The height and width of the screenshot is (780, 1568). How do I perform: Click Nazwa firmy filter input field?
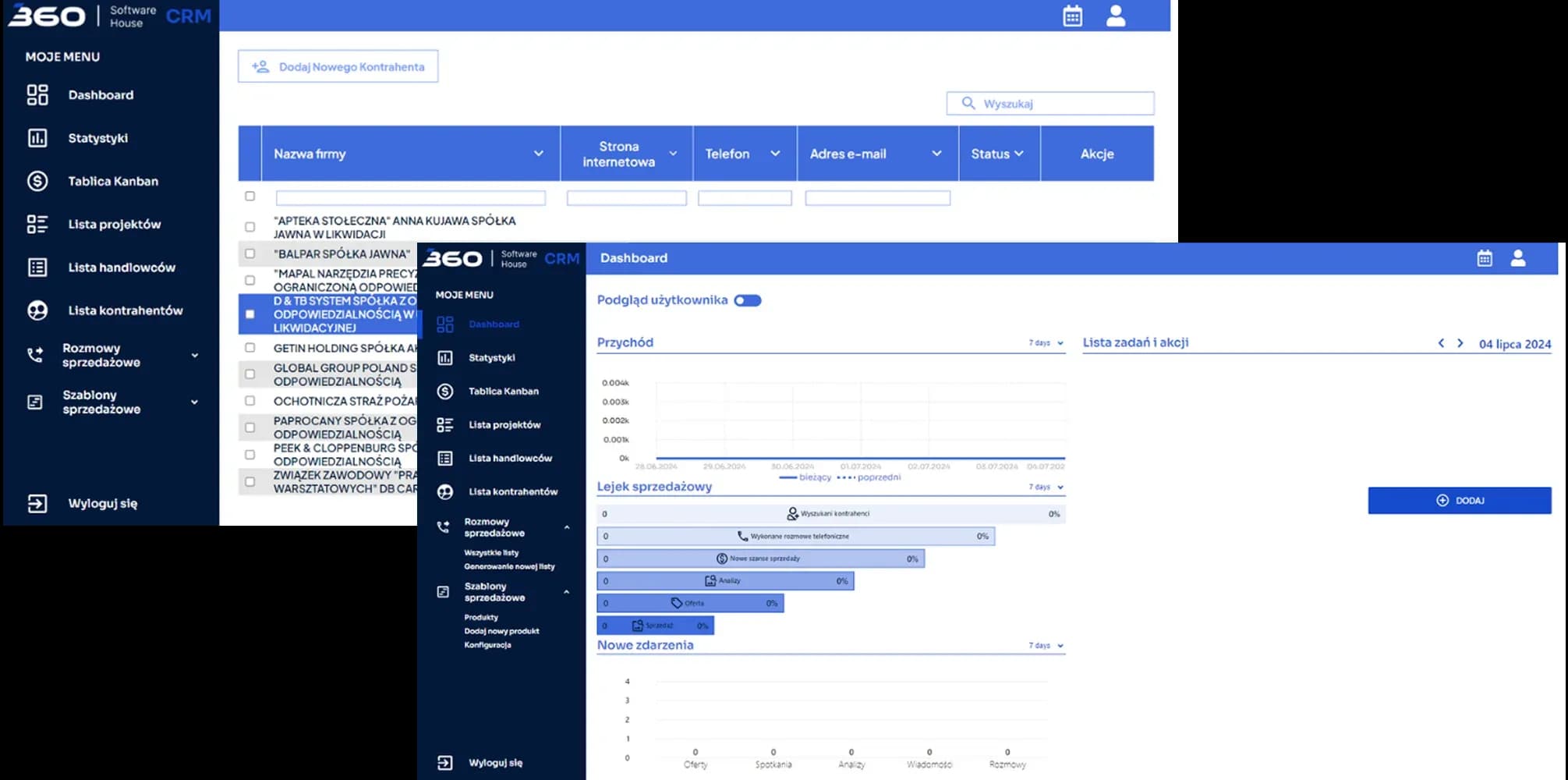pyautogui.click(x=411, y=198)
